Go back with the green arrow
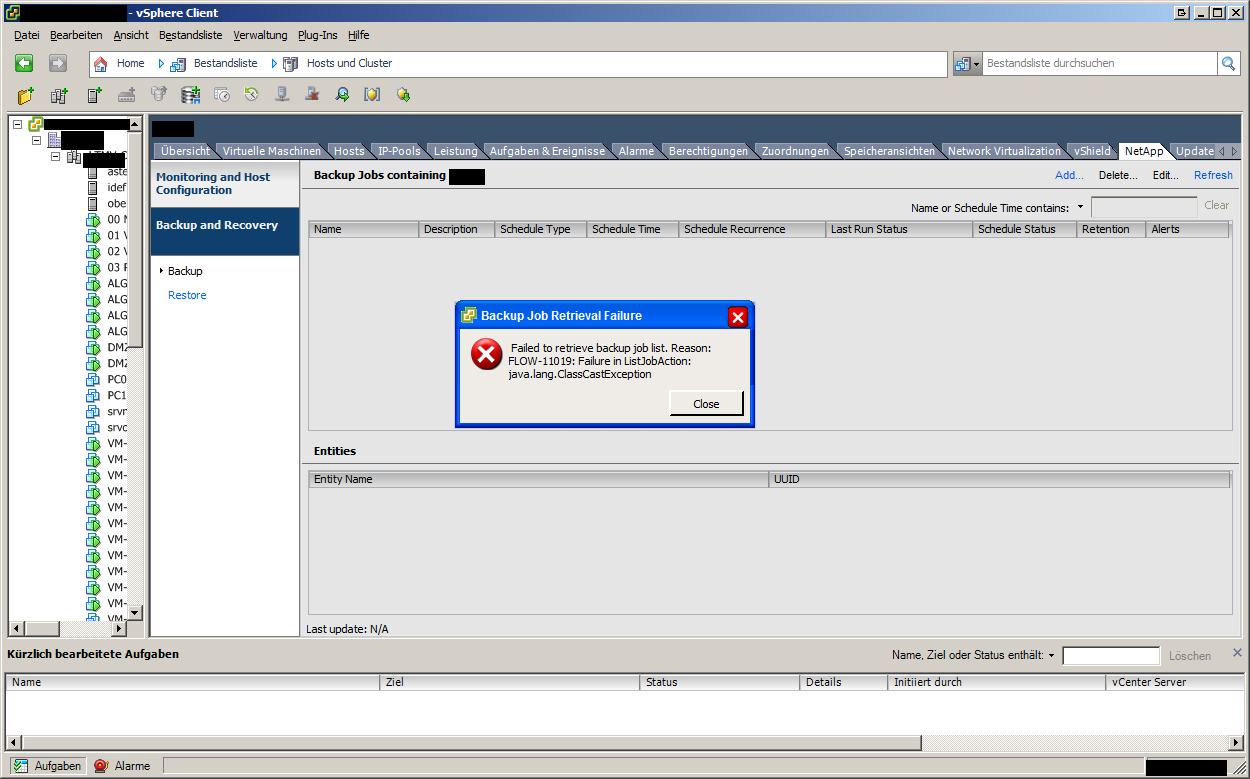 pyautogui.click(x=24, y=63)
